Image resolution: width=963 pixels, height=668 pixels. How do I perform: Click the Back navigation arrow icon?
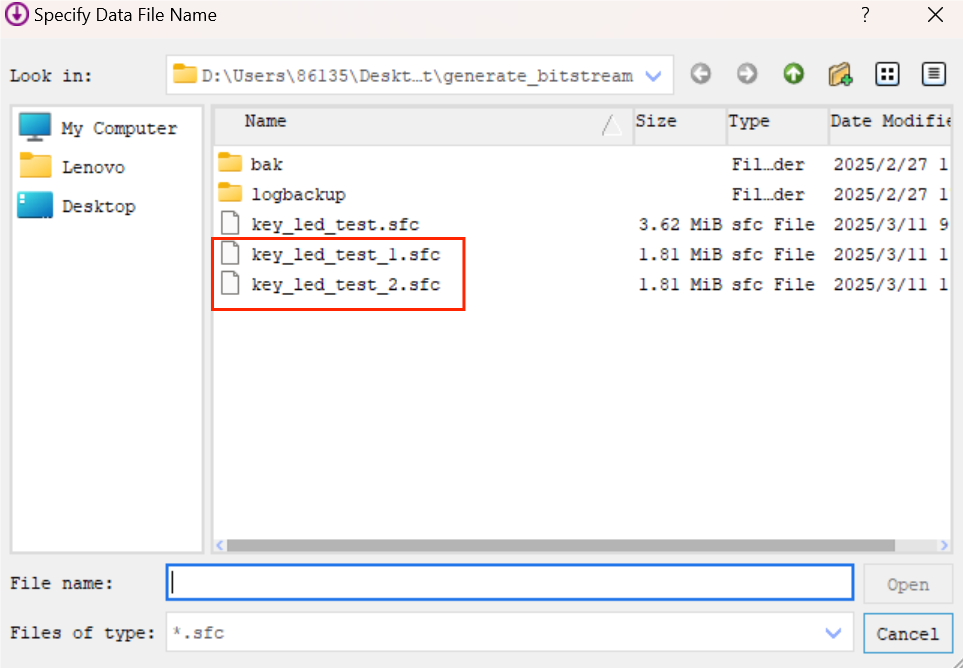(701, 74)
